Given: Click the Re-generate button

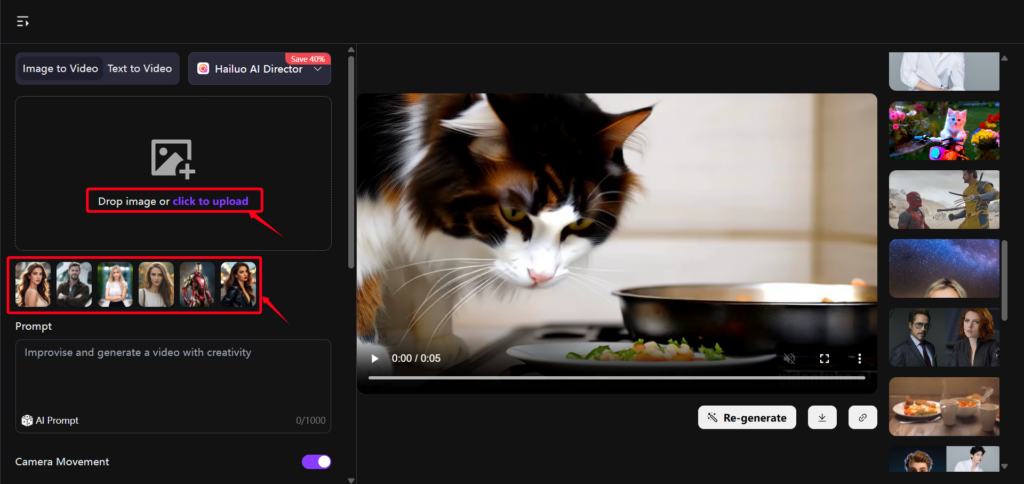Looking at the screenshot, I should click(747, 417).
